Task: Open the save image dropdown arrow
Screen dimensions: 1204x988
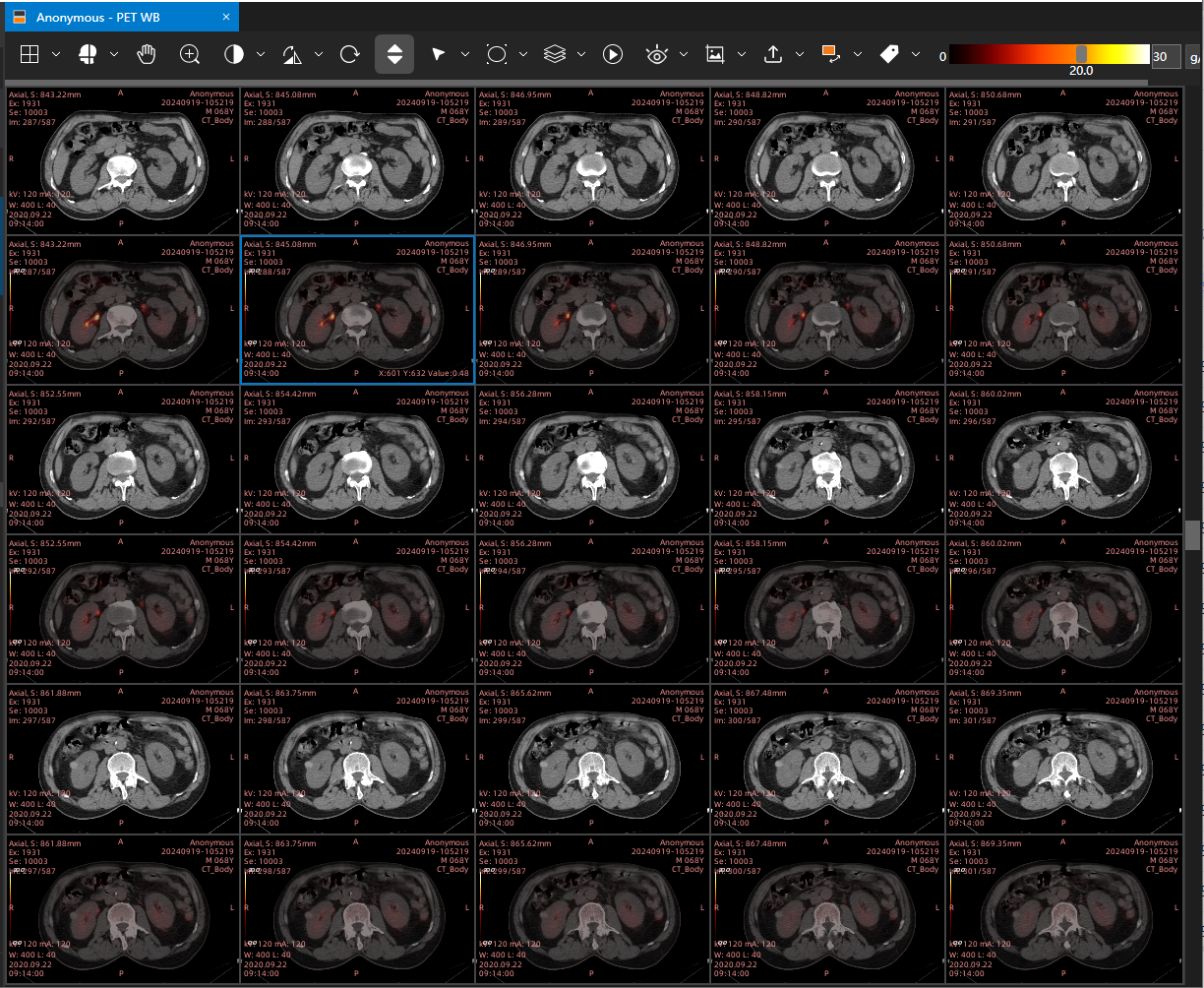Action: [x=742, y=54]
